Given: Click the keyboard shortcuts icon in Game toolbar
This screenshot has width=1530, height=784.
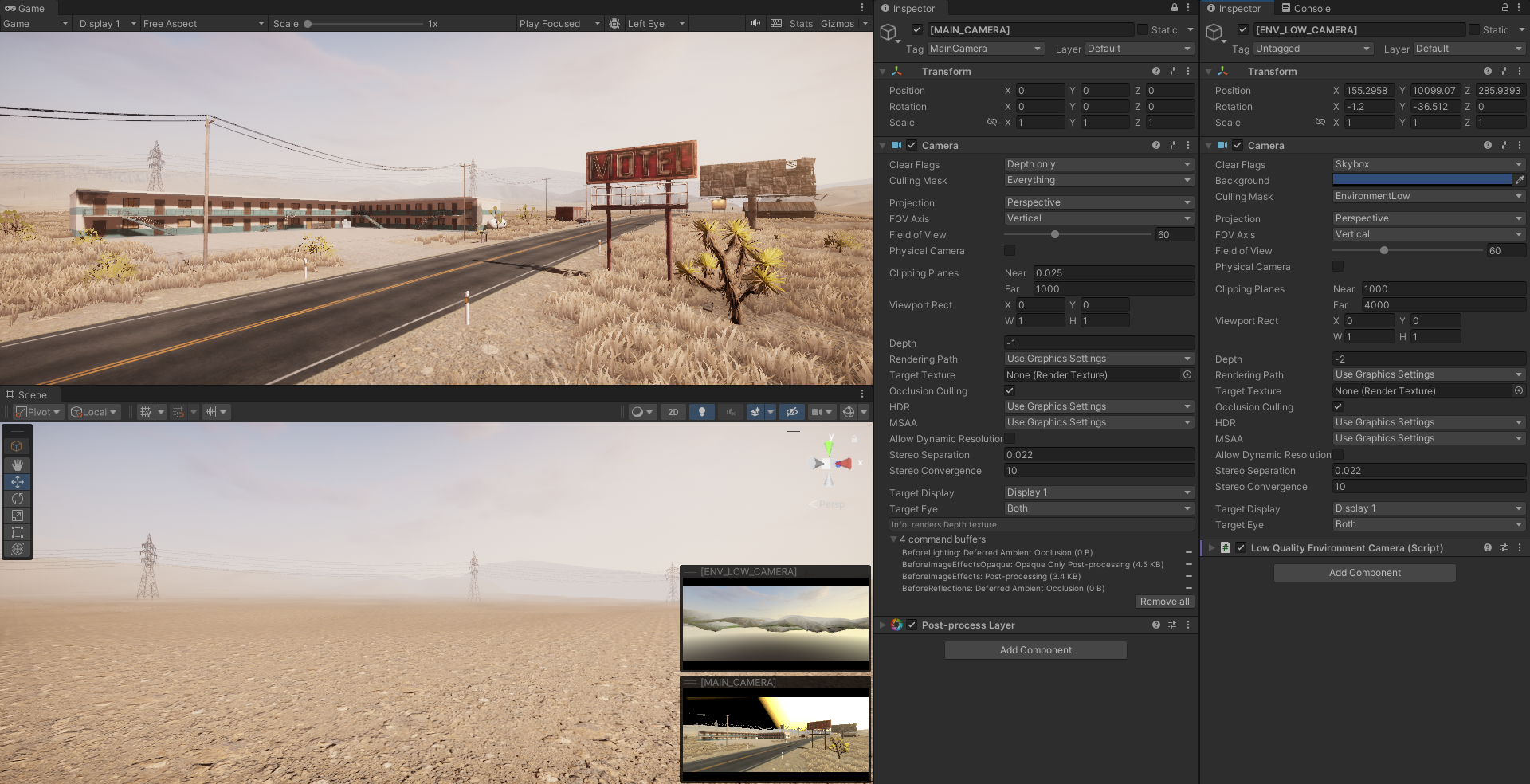Looking at the screenshot, I should coord(776,23).
